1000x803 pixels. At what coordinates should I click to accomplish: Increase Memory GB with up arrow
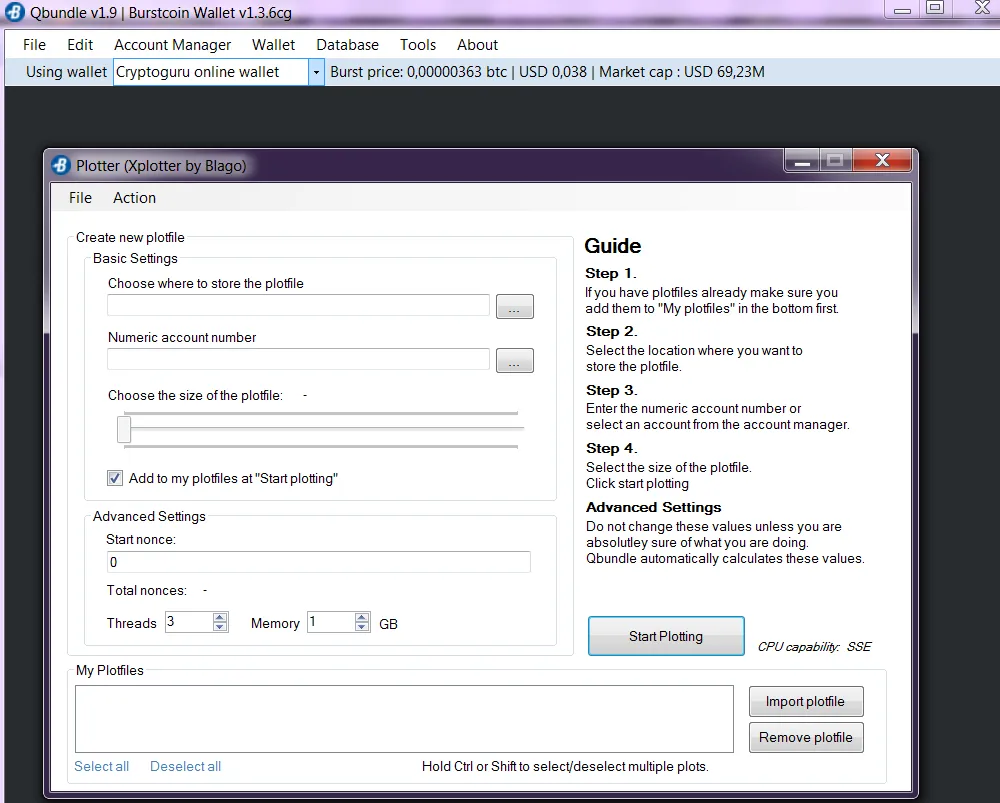click(362, 617)
